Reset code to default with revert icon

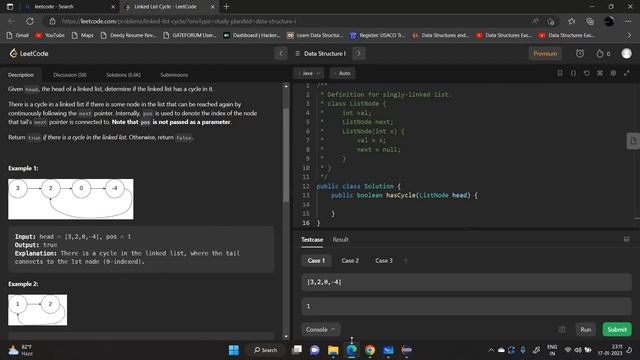pos(587,73)
